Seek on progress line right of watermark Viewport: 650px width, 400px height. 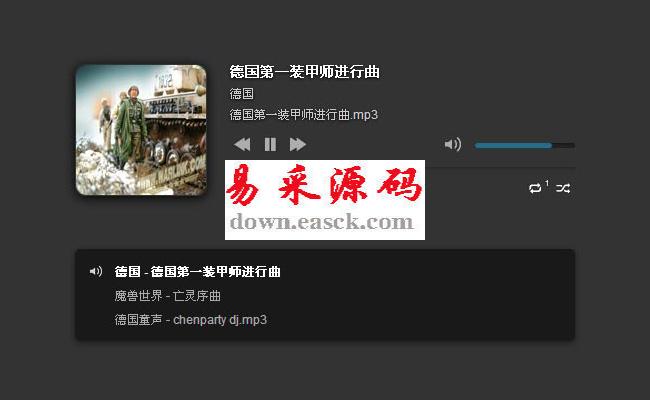point(500,167)
